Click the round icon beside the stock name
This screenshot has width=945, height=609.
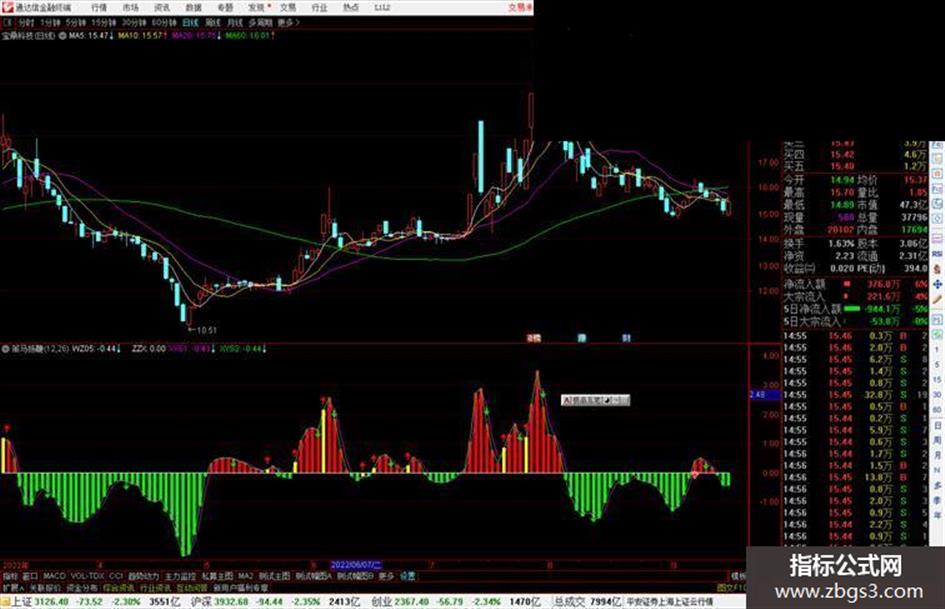(63, 36)
